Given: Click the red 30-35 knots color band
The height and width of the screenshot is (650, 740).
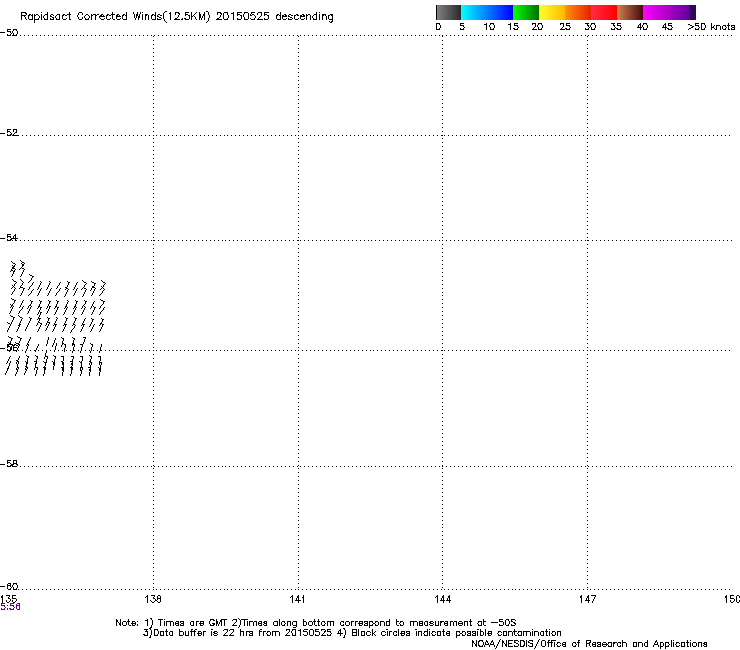Looking at the screenshot, I should [604, 12].
